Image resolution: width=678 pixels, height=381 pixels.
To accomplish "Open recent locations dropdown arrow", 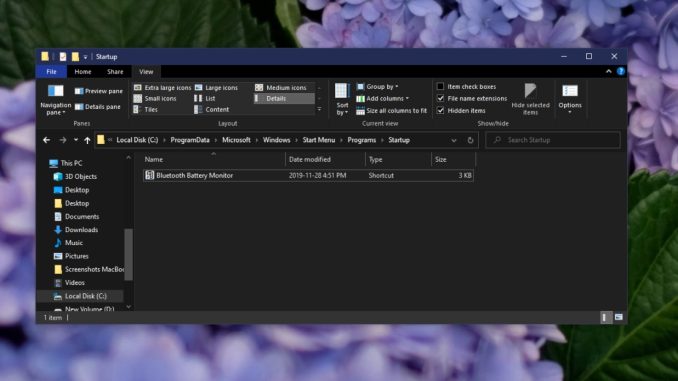I will [x=76, y=140].
